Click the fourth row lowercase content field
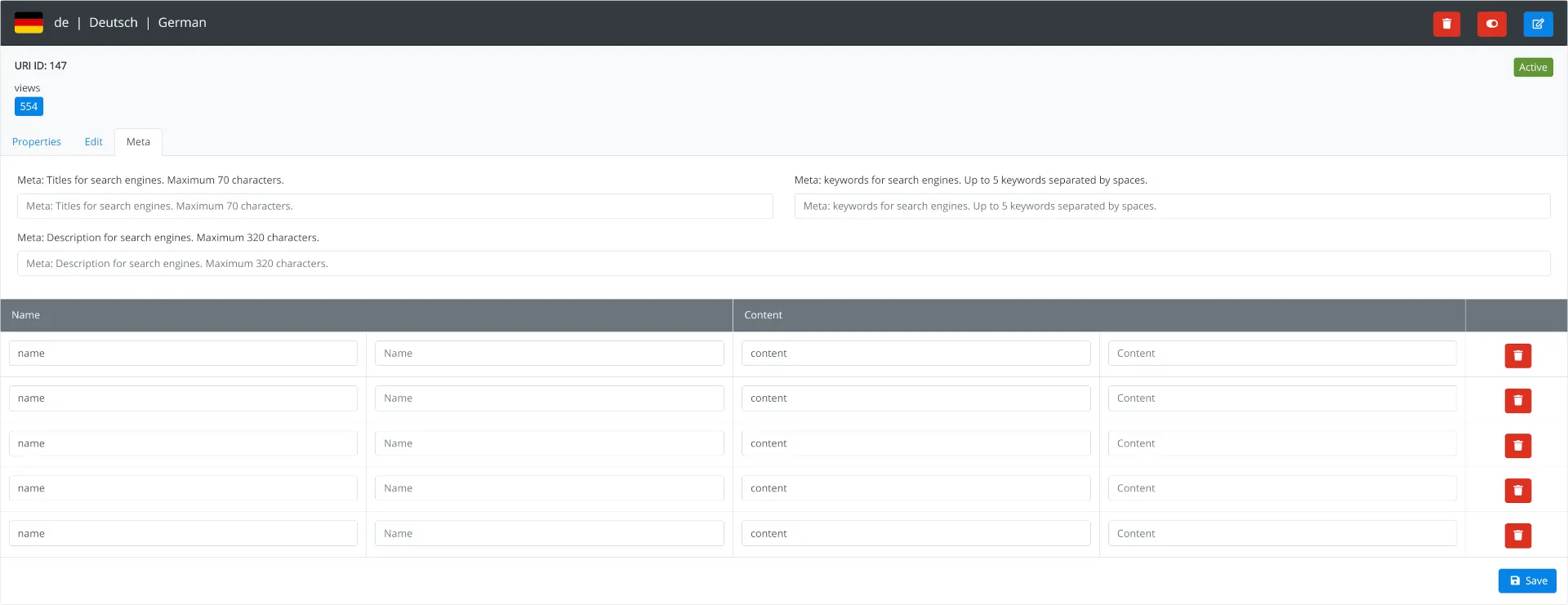The width and height of the screenshot is (1568, 605). point(916,488)
